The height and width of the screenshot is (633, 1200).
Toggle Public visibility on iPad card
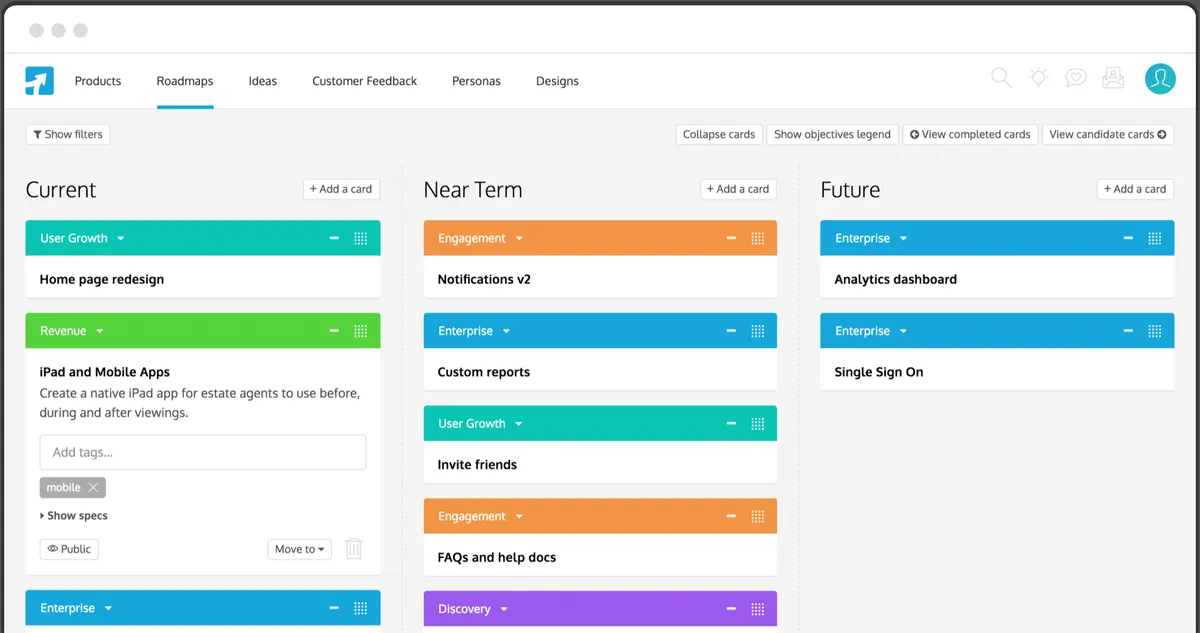69,549
